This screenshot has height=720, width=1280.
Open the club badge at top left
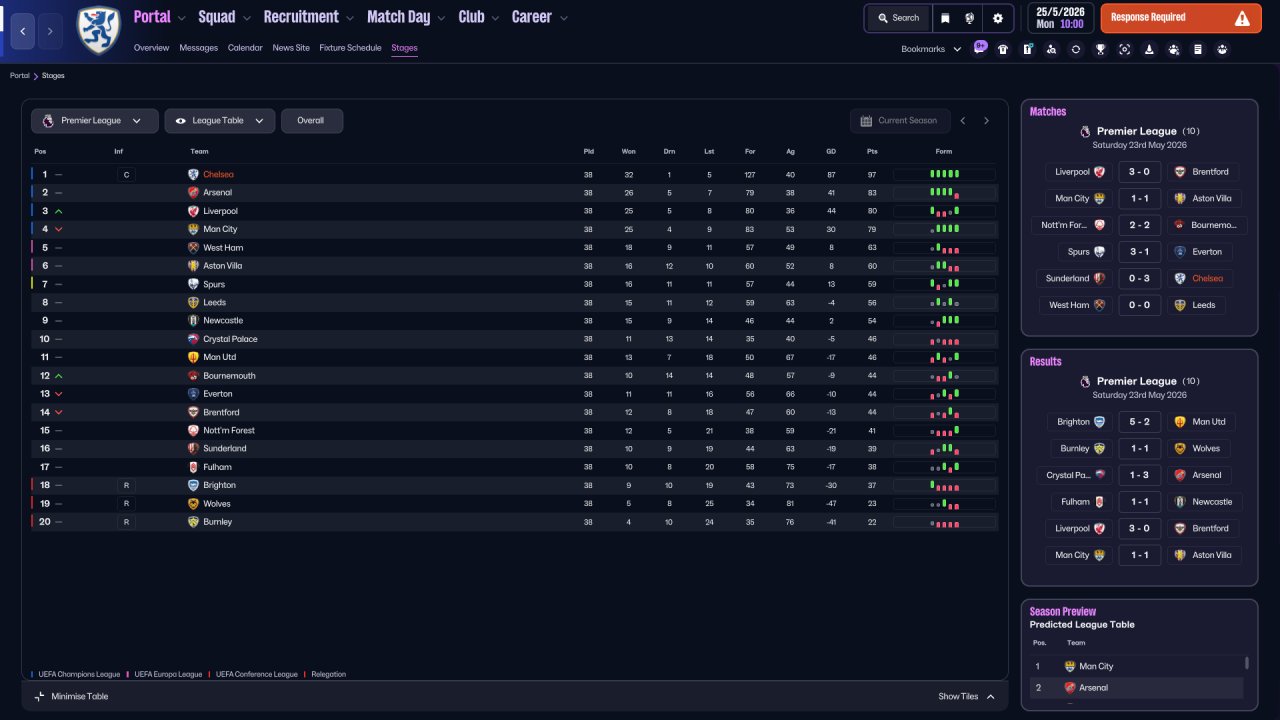coord(98,30)
